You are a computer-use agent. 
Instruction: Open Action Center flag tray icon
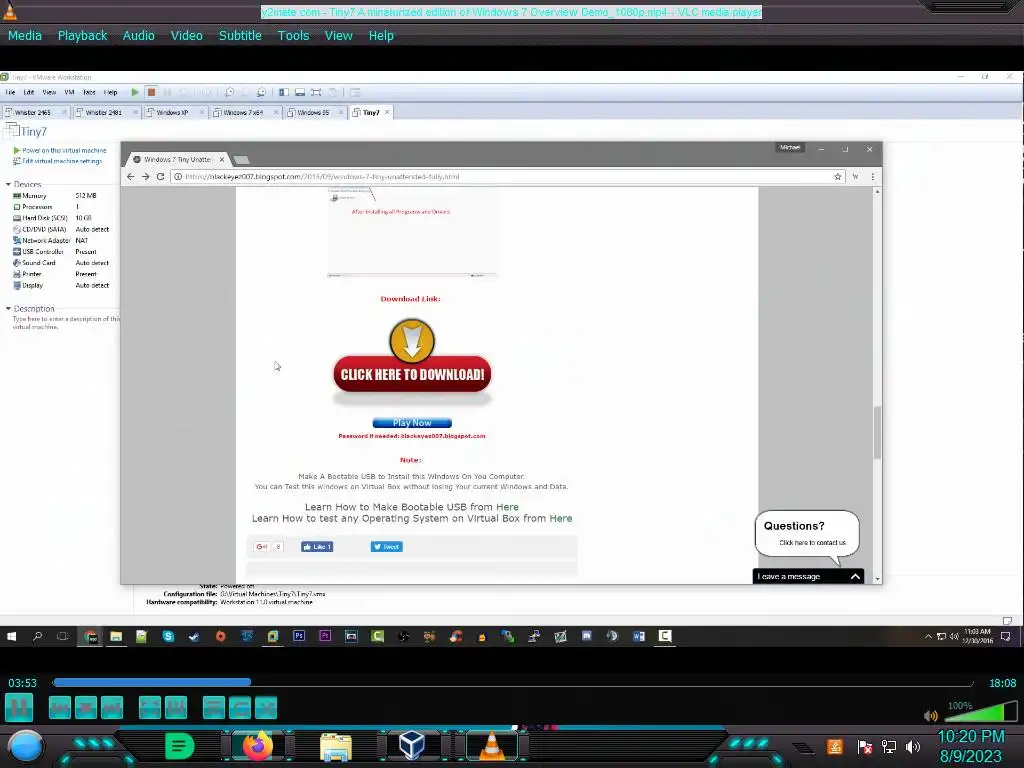[865, 746]
